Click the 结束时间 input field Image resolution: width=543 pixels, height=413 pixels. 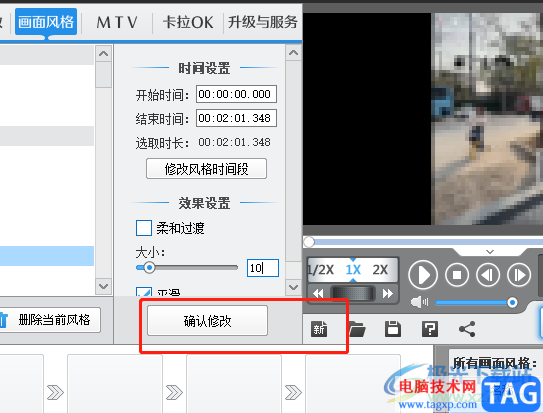pyautogui.click(x=236, y=118)
